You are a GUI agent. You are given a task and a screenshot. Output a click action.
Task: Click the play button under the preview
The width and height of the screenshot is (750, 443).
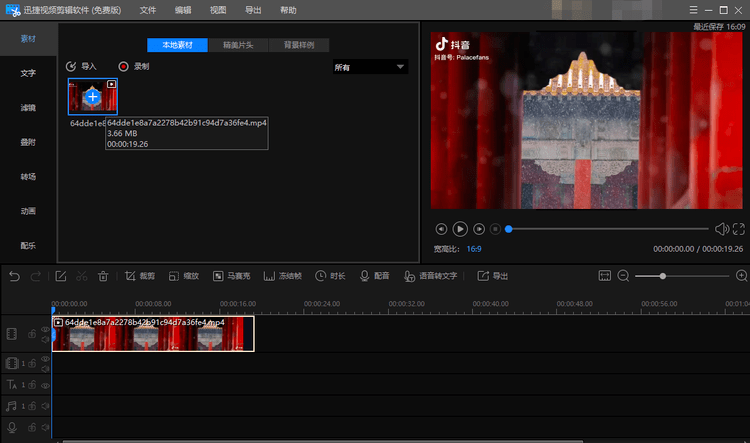click(460, 229)
